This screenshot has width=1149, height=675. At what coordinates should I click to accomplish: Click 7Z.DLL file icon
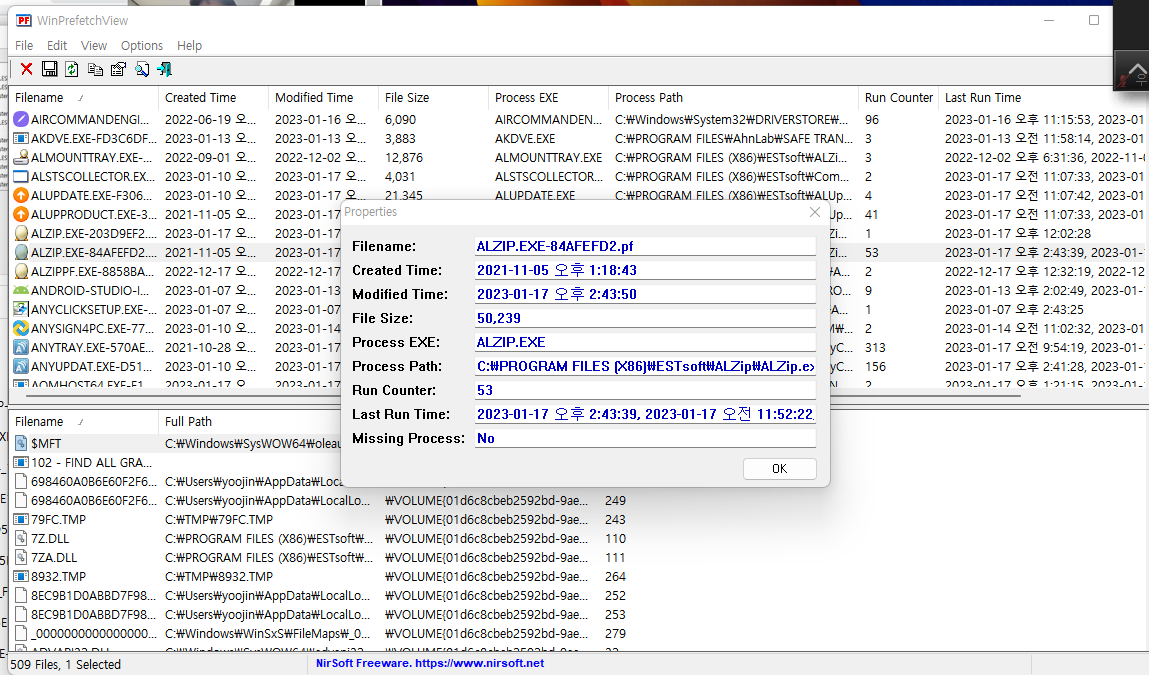(x=21, y=539)
